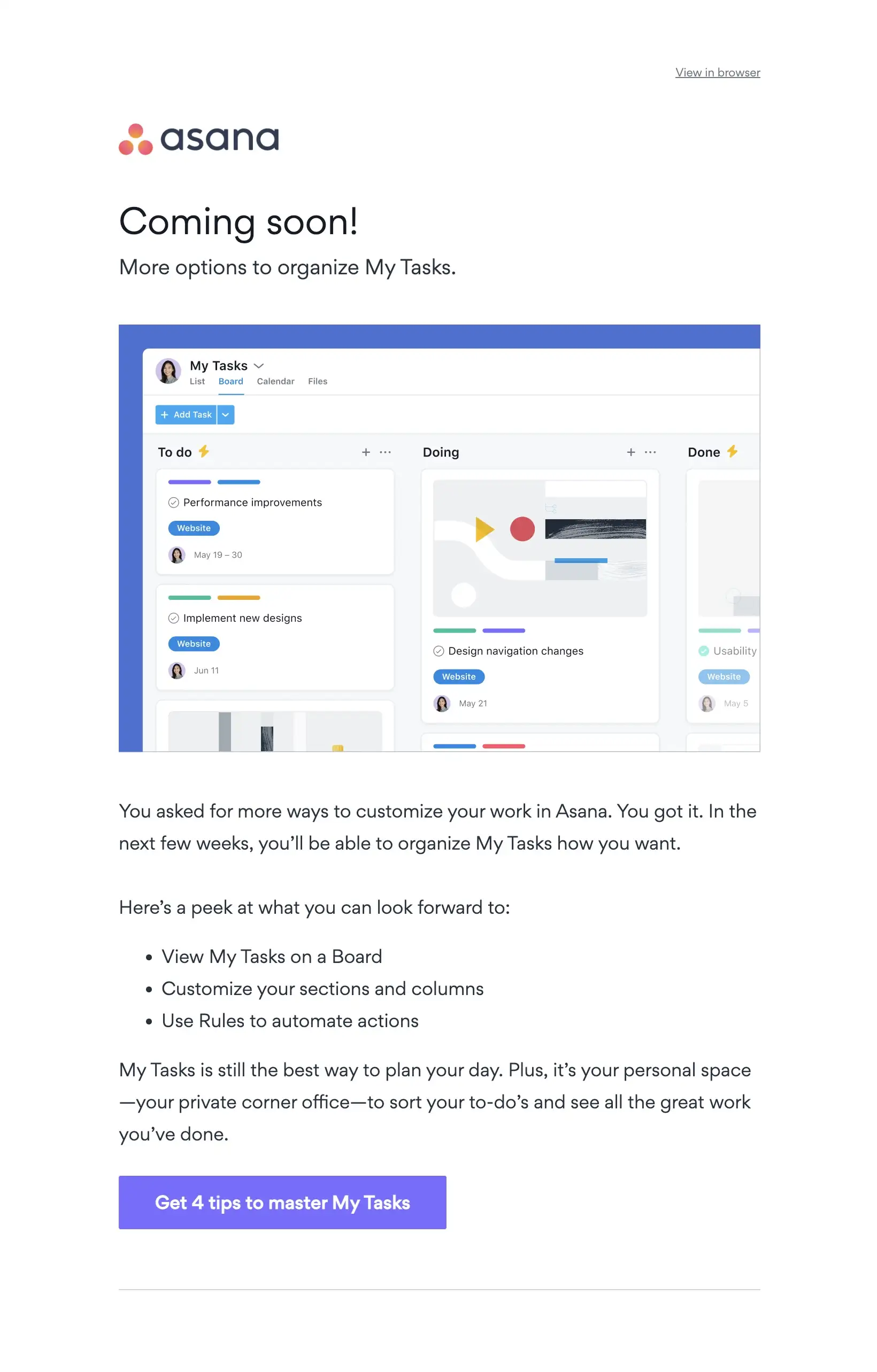
Task: Select the Add Task plus icon
Action: [x=165, y=415]
